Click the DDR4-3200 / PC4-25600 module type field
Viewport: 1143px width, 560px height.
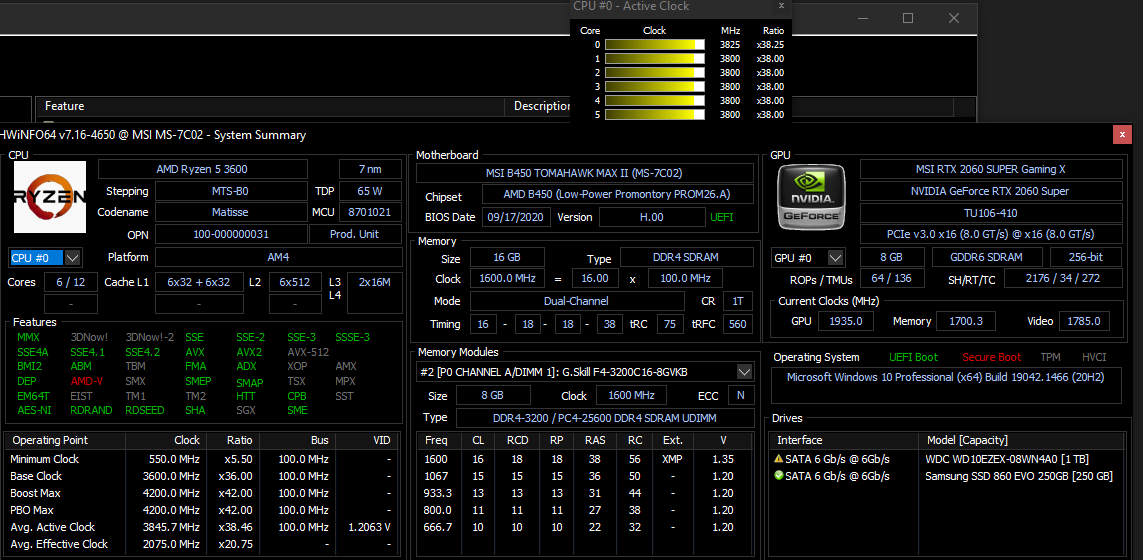pyautogui.click(x=605, y=418)
